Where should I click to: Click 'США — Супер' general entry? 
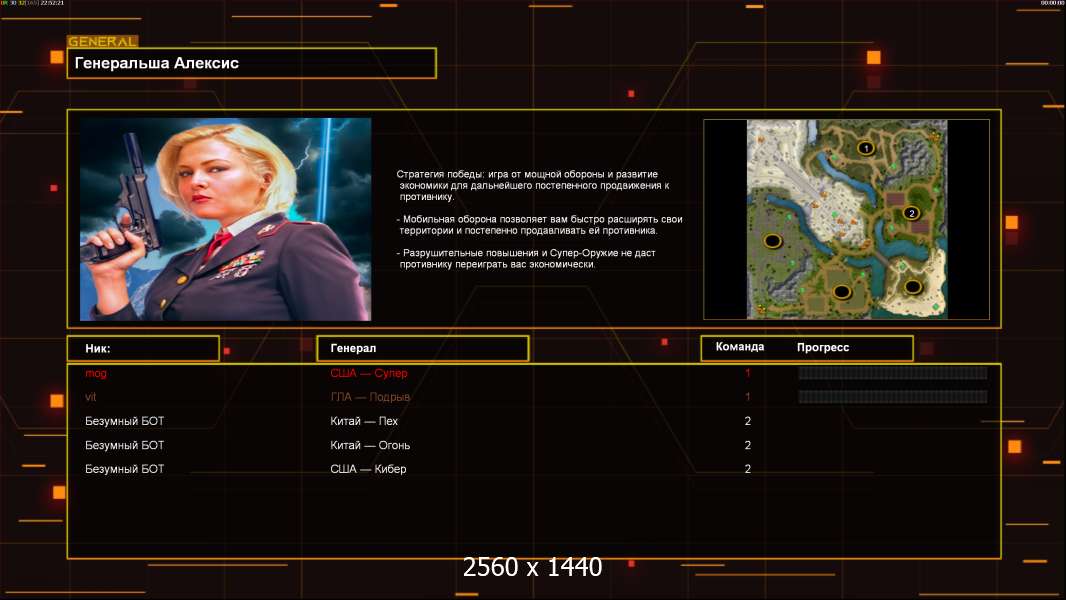pyautogui.click(x=368, y=373)
